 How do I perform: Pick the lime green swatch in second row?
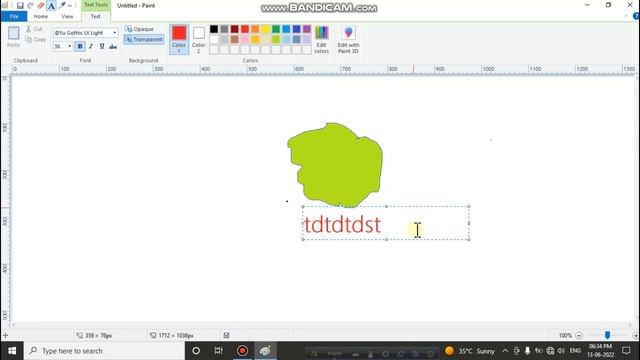click(x=276, y=39)
